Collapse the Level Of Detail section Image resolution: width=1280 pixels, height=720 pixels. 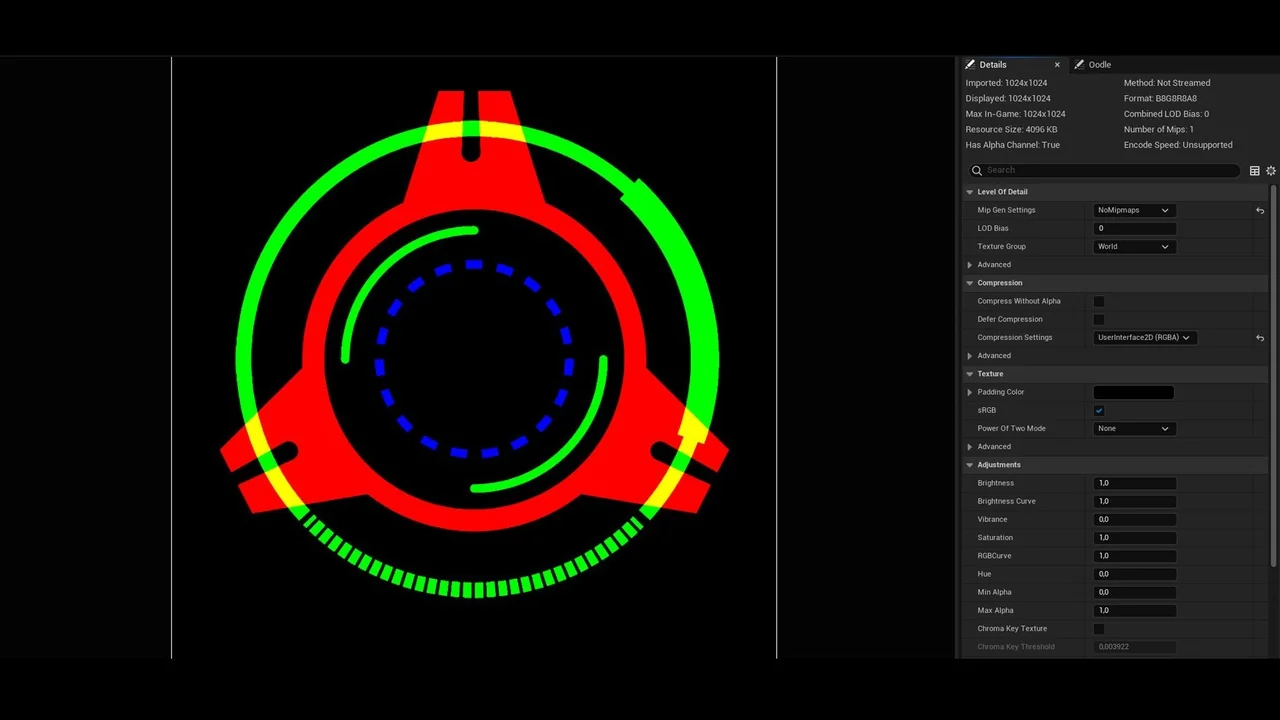point(970,192)
